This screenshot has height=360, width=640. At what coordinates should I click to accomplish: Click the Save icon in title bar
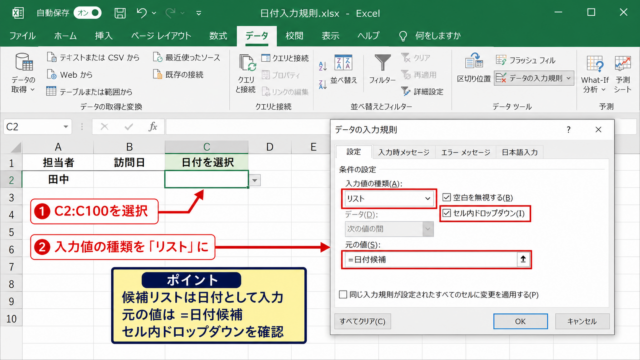click(x=120, y=13)
